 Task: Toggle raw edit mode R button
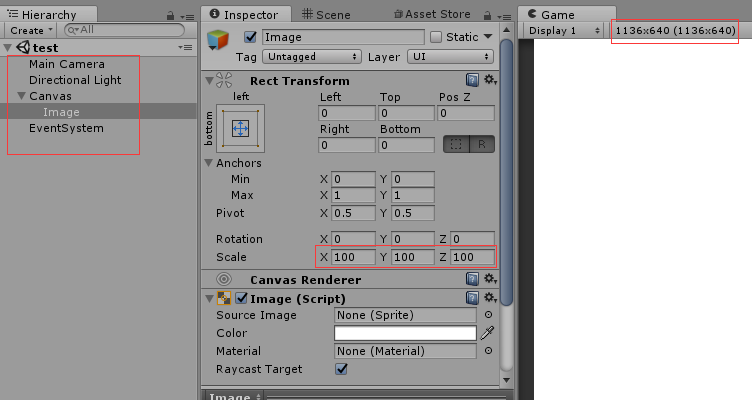(482, 144)
